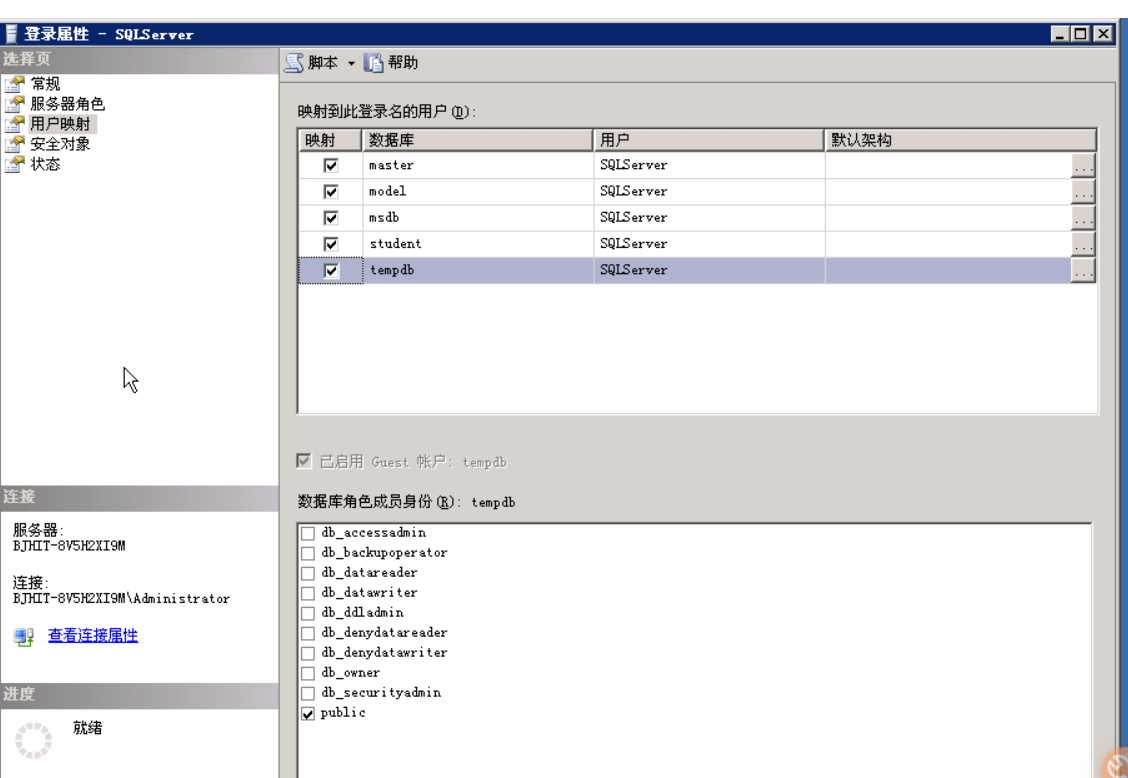Viewport: 1128px width, 778px height.
Task: Click the server name BJHIT-8V5H2XI9M
Action: [69, 546]
